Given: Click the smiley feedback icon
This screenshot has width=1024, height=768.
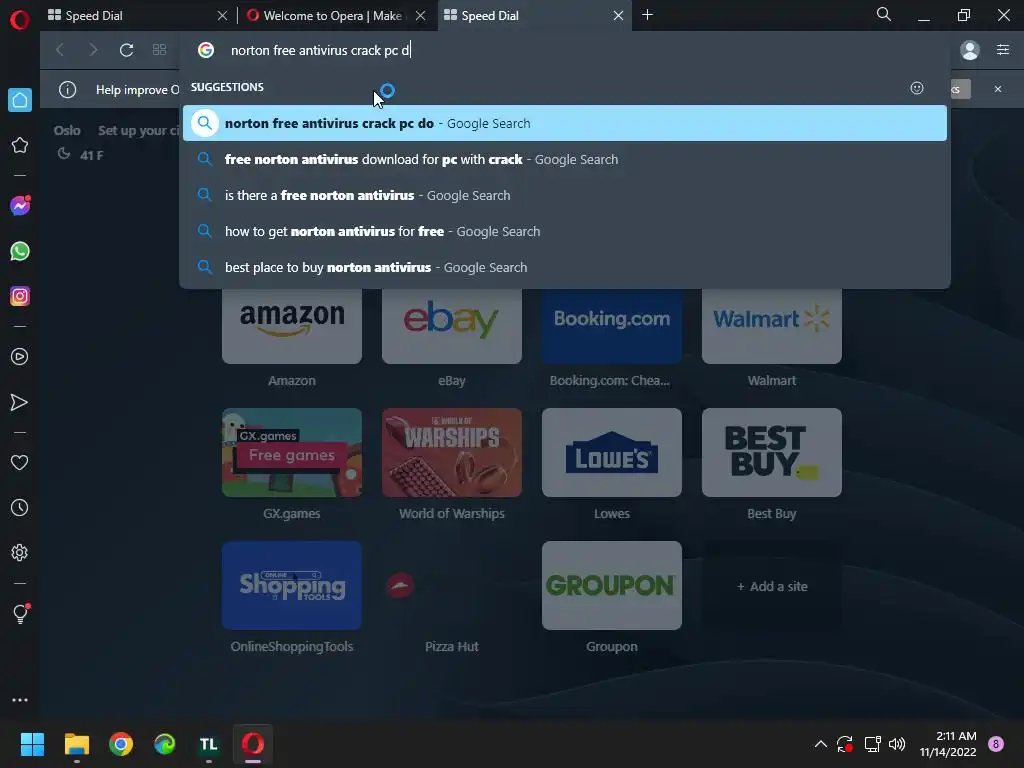Looking at the screenshot, I should [x=917, y=88].
